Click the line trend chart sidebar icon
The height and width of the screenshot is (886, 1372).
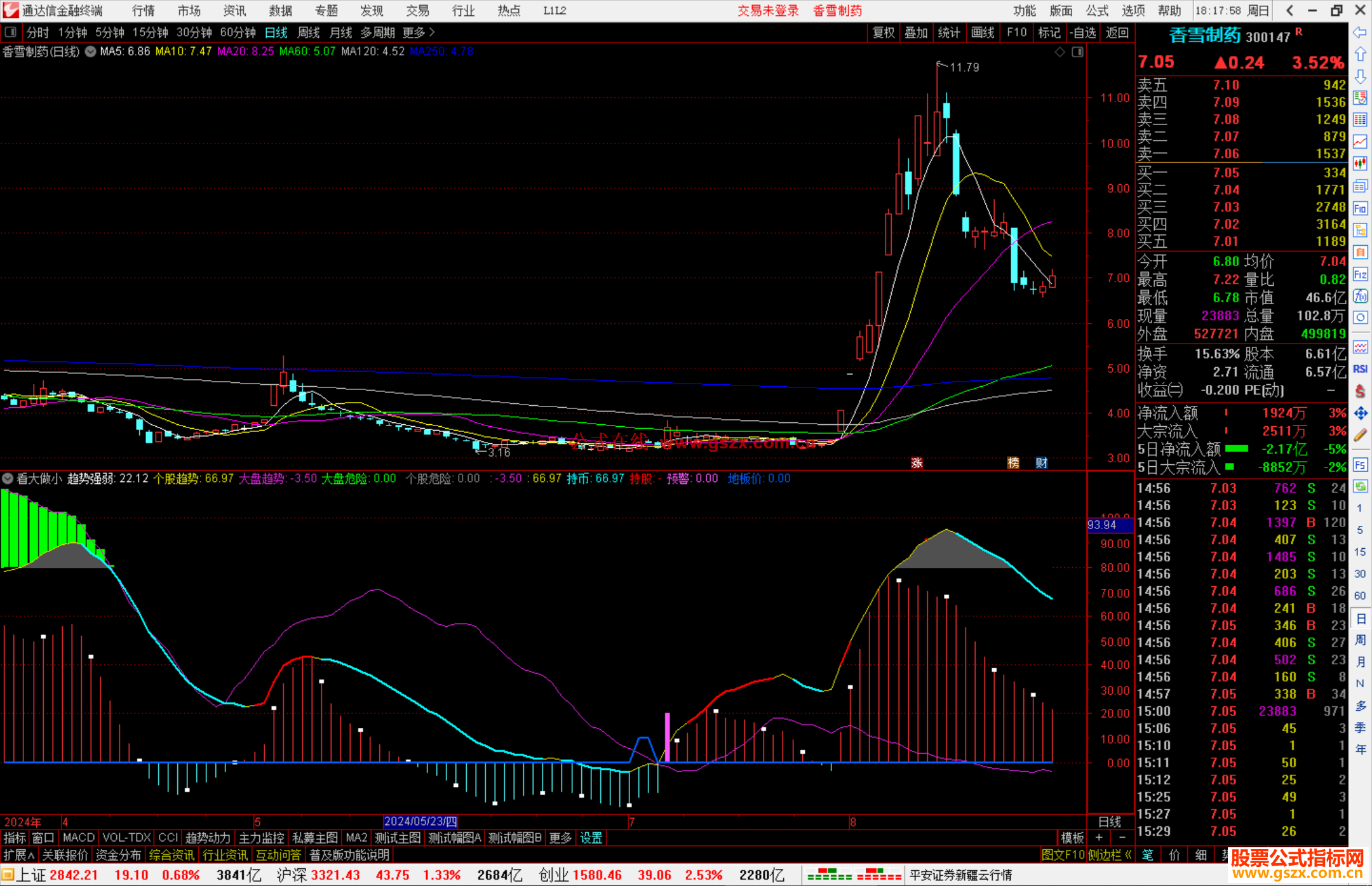pyautogui.click(x=1360, y=141)
